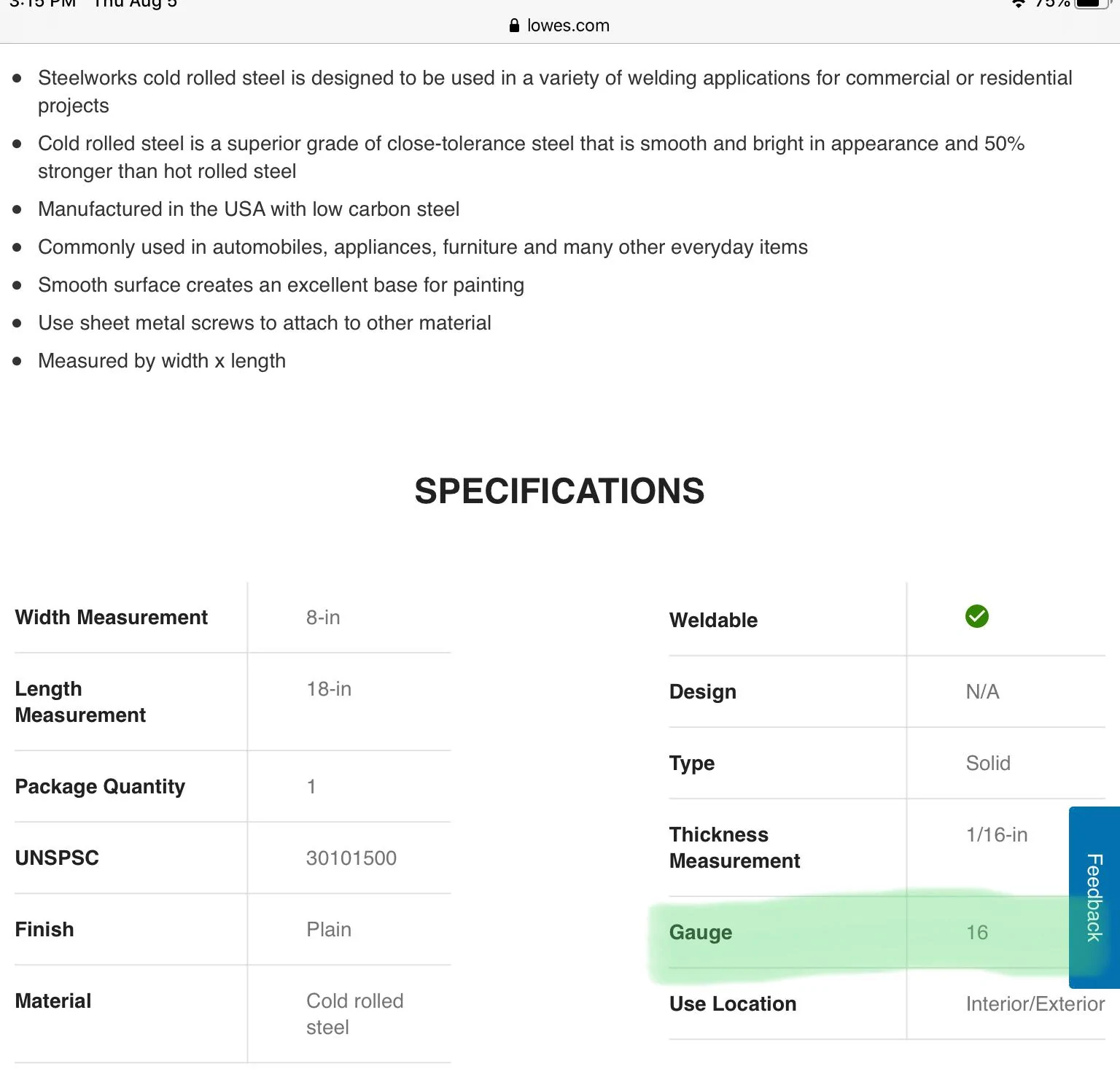Tap the Wi-Fi status icon

click(1018, 4)
